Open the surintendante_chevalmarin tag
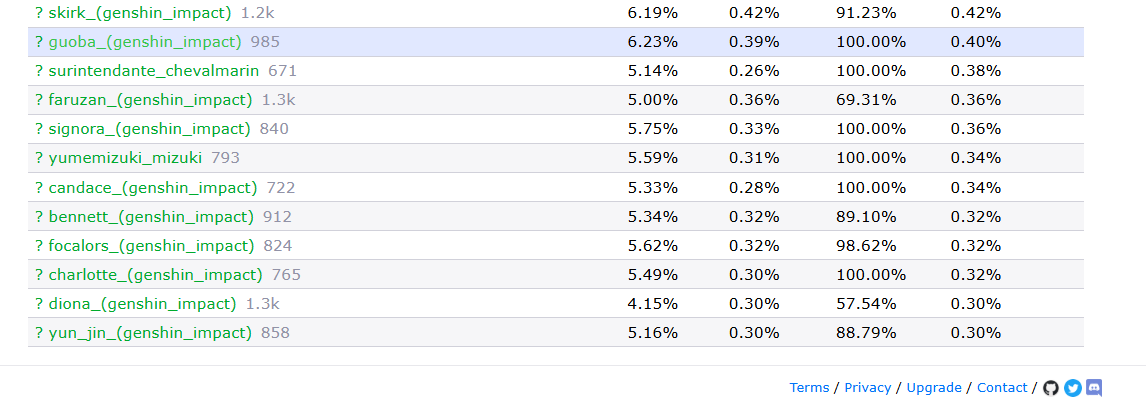The height and width of the screenshot is (402, 1146). tap(153, 71)
